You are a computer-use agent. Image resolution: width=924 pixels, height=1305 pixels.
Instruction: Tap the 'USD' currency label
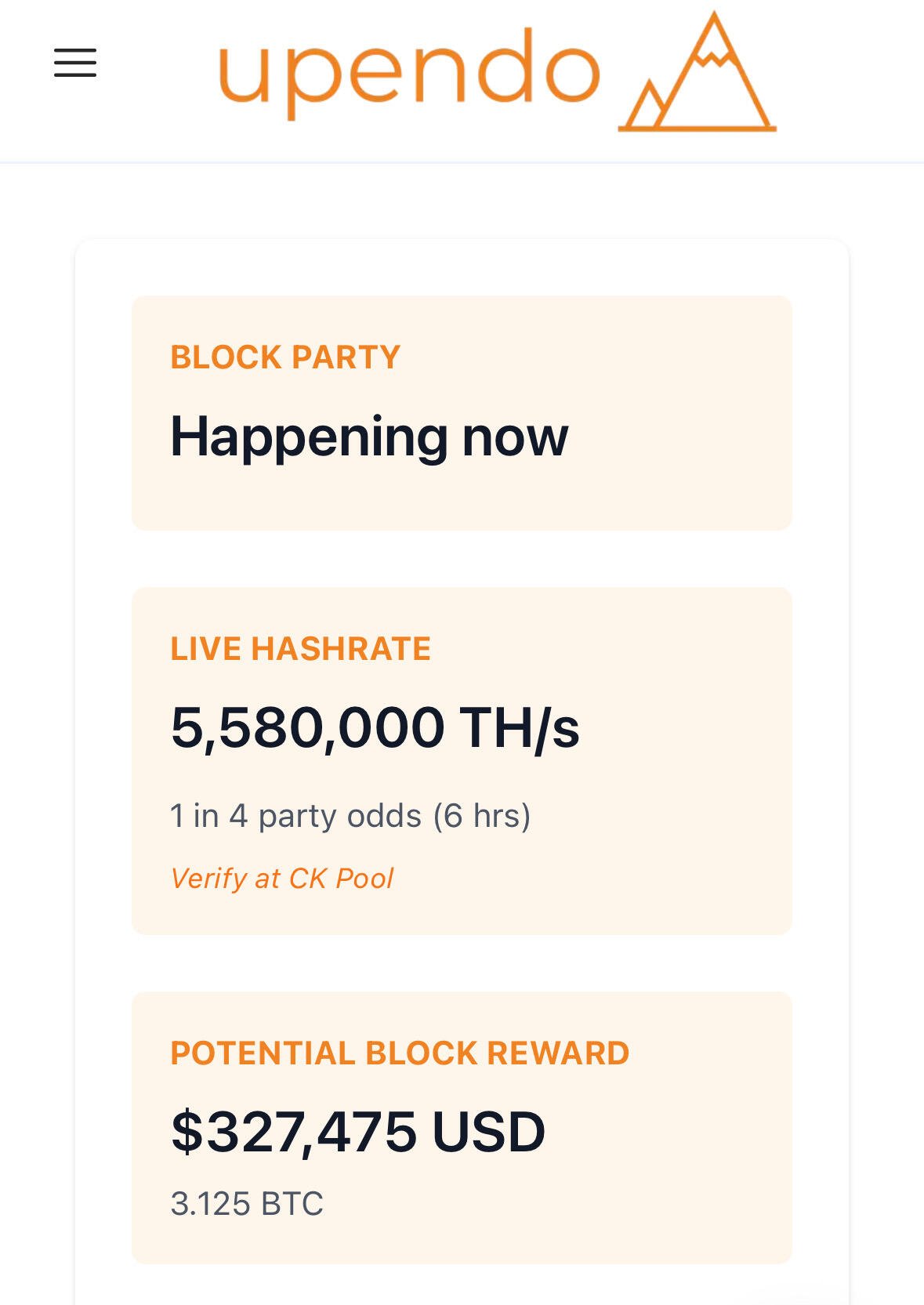click(x=488, y=1132)
